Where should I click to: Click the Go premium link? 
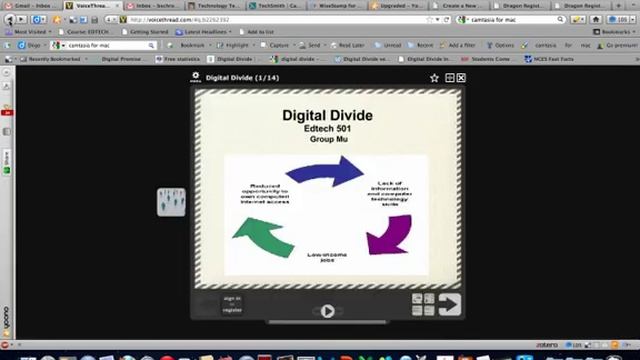pos(617,45)
